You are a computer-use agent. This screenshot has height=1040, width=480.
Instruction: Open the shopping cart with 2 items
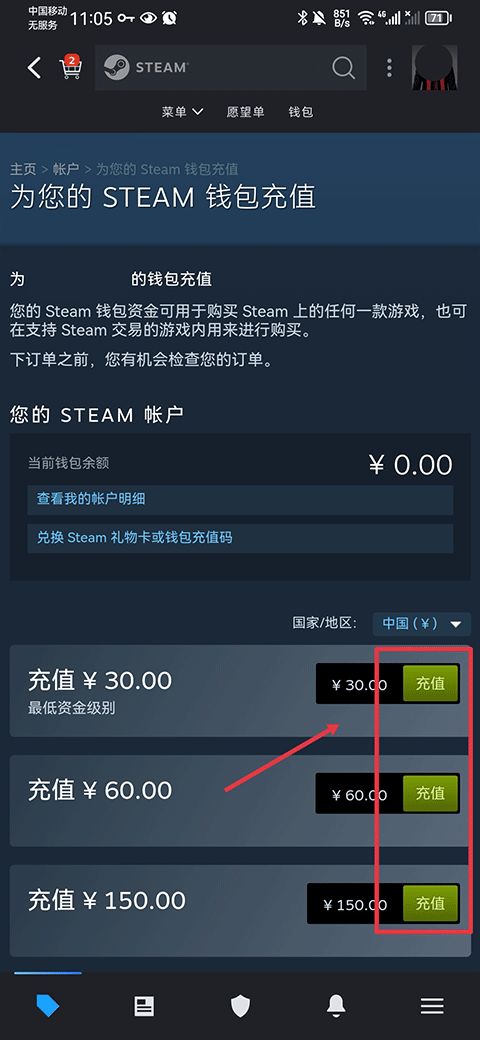click(70, 67)
